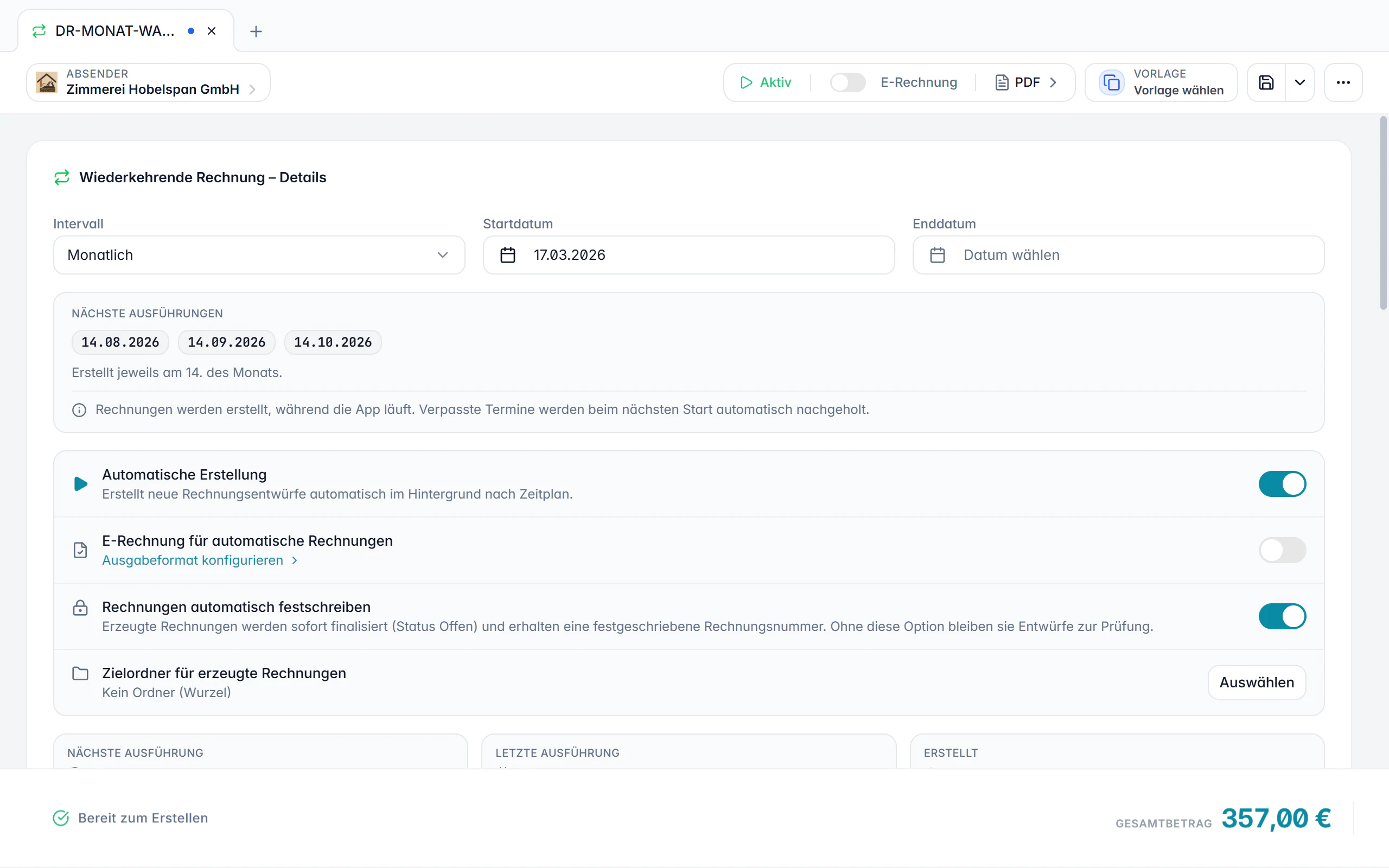Disable Automatische Erstellung toggle

[1282, 484]
